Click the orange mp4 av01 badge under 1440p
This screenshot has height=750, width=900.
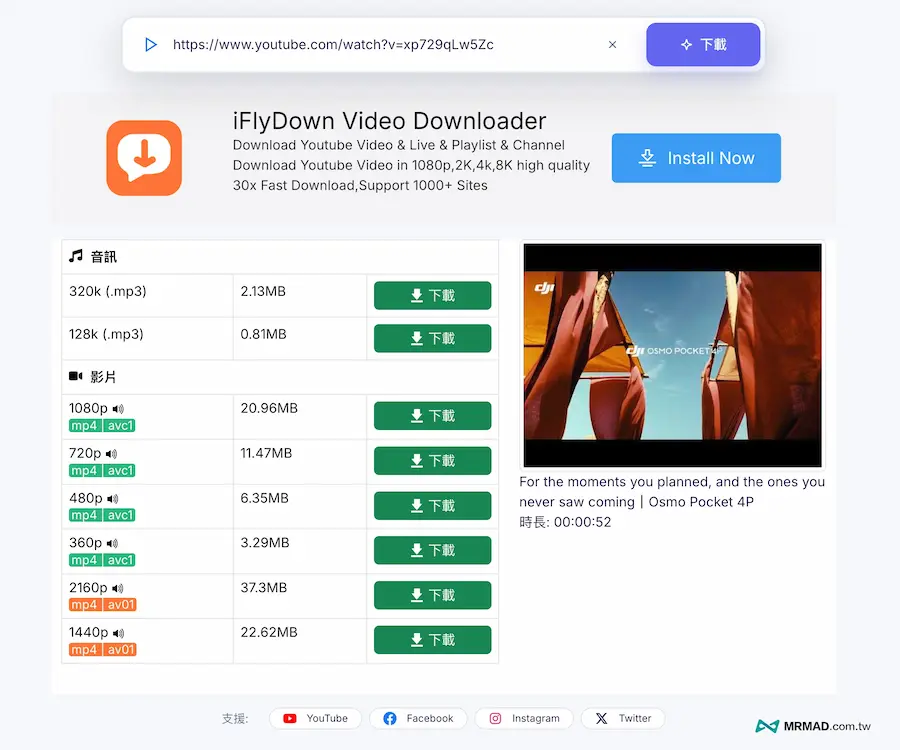(x=103, y=650)
